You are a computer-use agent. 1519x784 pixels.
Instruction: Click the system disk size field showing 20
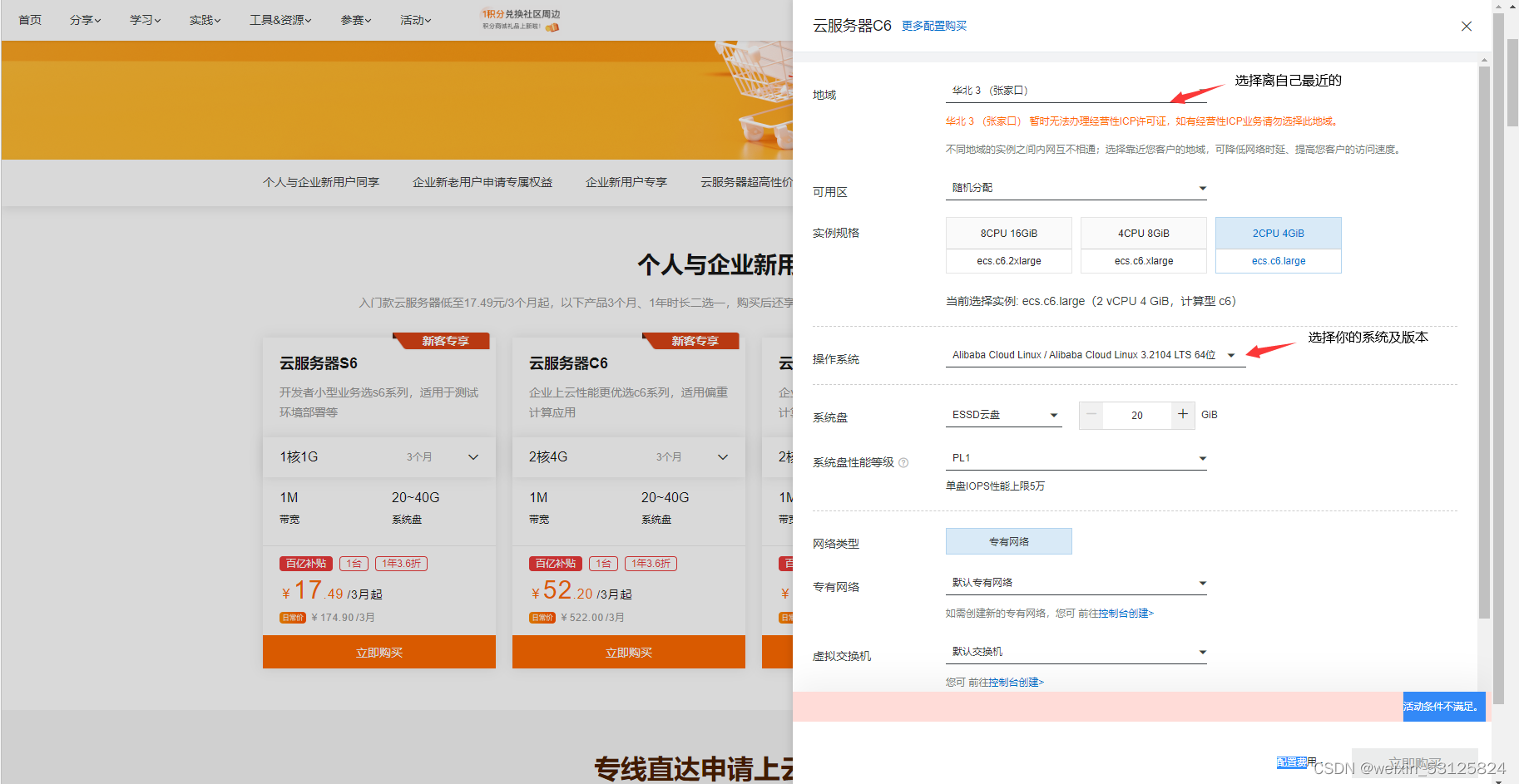click(x=1137, y=415)
